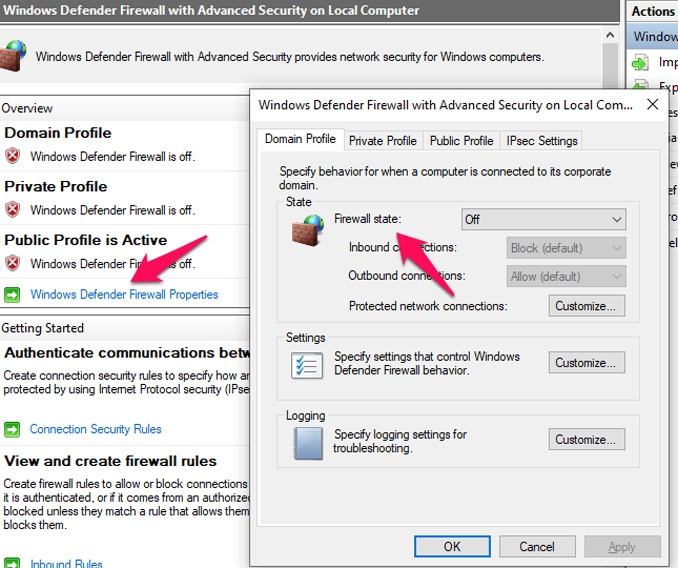Switch to the IPsec Settings tab
The image size is (678, 568).
click(541, 141)
